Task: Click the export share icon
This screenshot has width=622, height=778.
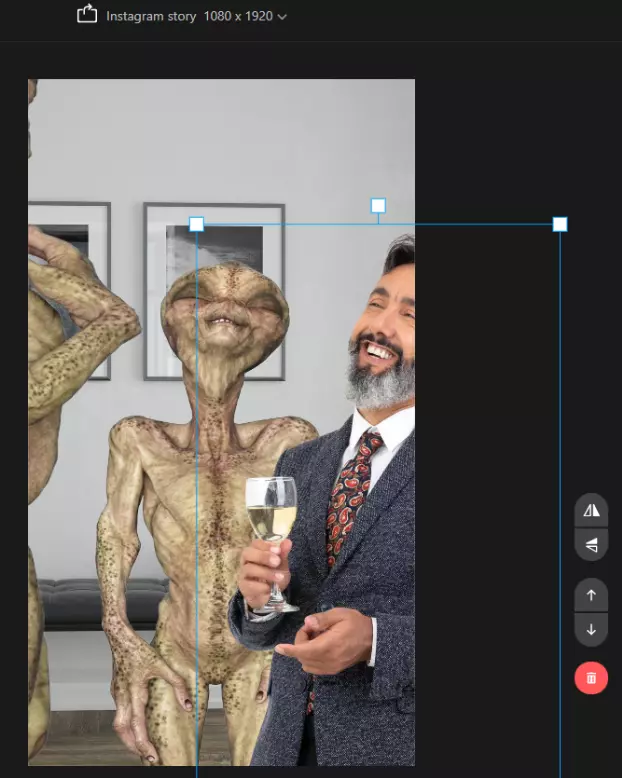Action: tap(87, 13)
